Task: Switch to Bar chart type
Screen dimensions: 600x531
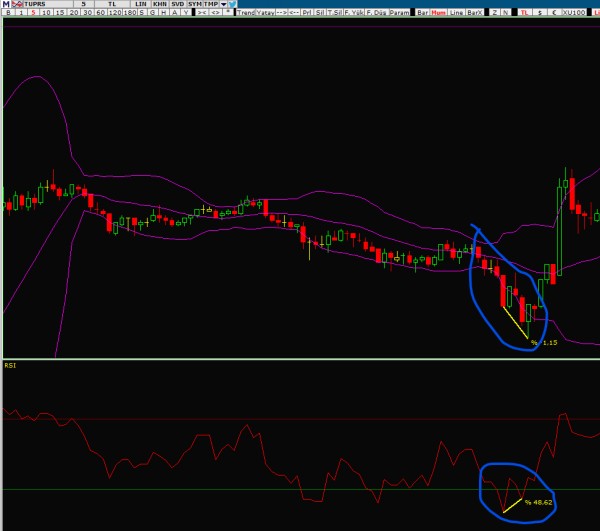Action: (423, 13)
